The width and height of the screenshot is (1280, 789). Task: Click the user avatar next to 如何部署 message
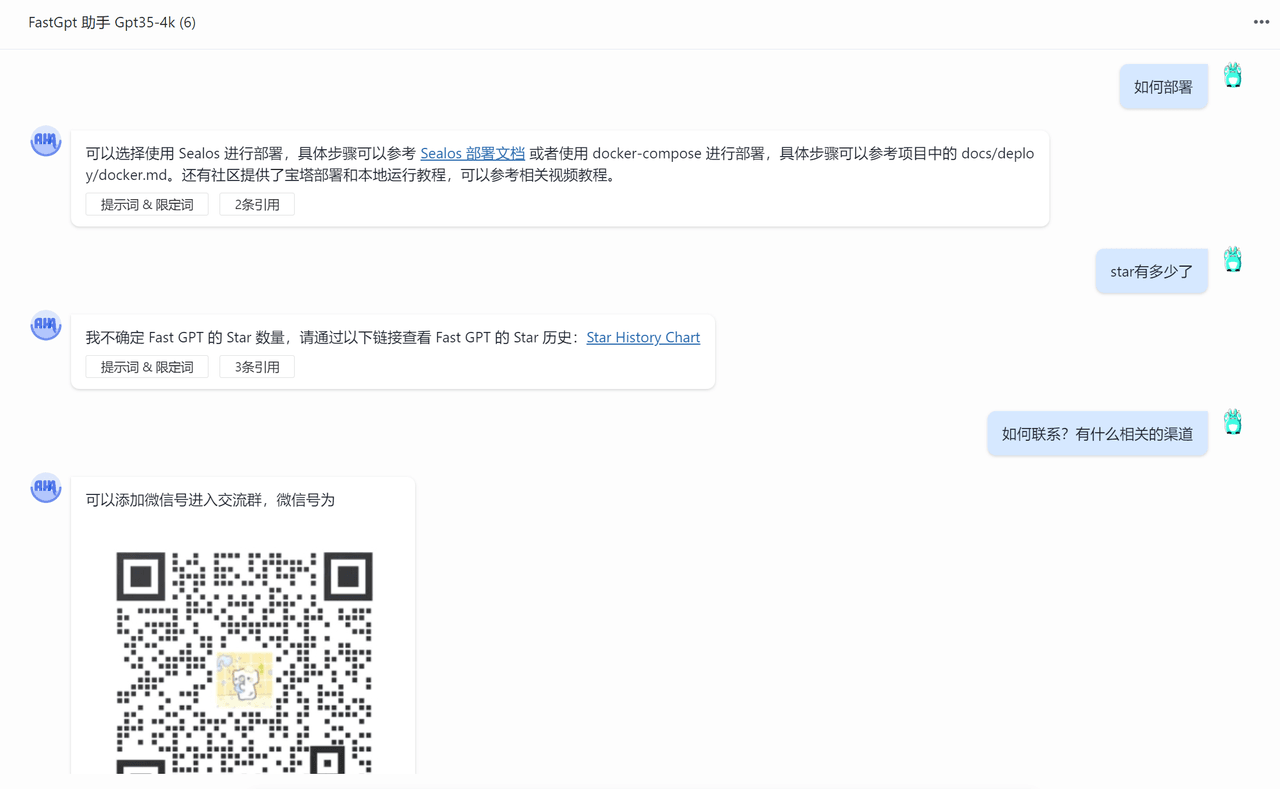click(1232, 74)
